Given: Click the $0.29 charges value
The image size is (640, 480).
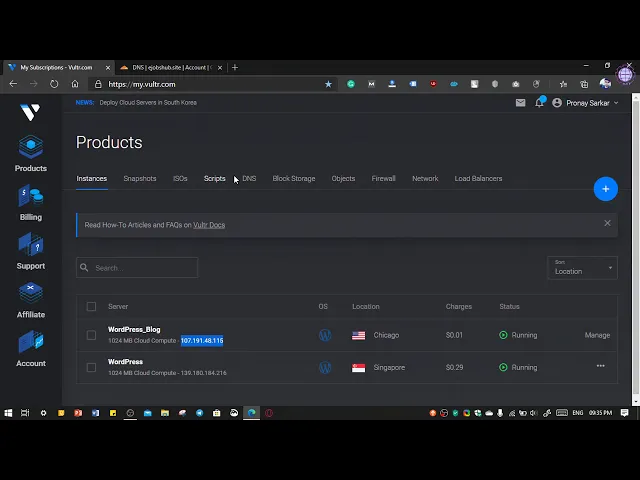Looking at the screenshot, I should pos(454,367).
